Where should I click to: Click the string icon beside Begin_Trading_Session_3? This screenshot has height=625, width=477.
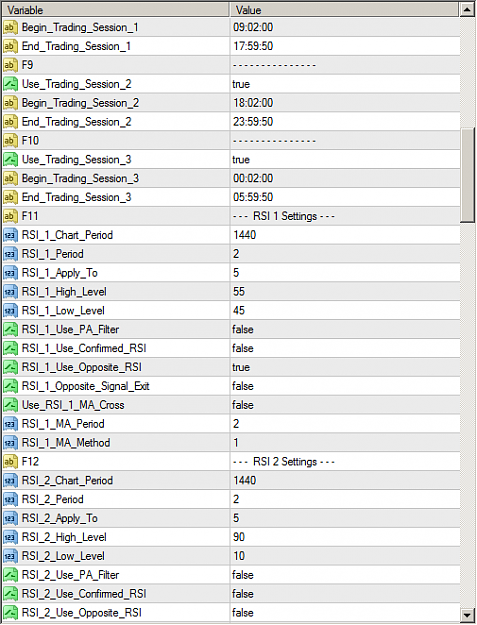point(10,178)
